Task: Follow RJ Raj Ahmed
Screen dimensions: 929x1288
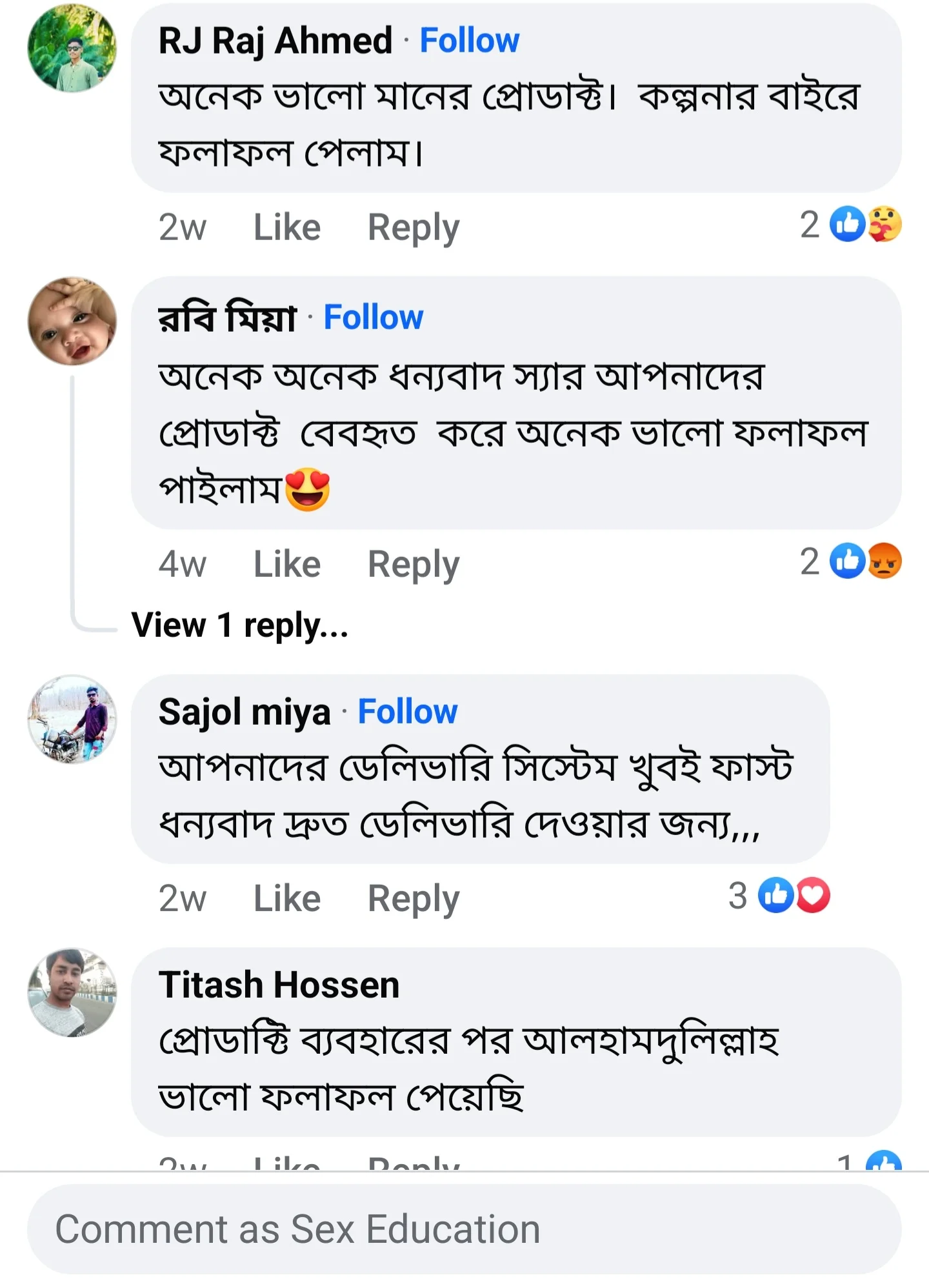Action: (469, 41)
